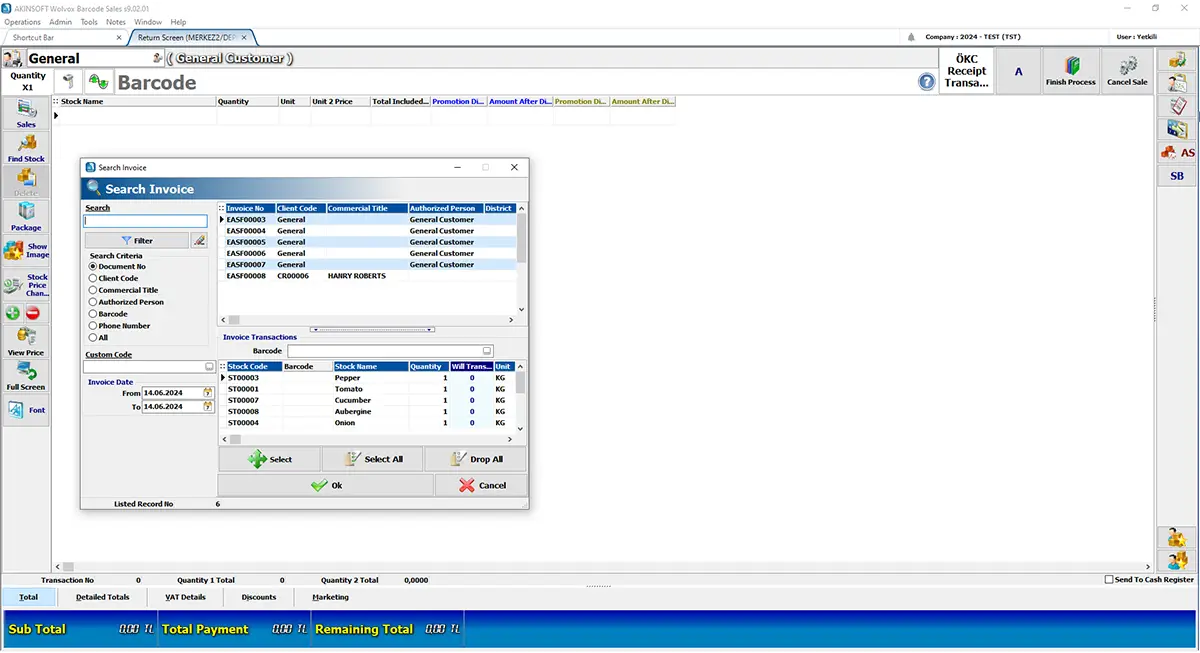Image resolution: width=1200 pixels, height=653 pixels.
Task: Click the Filter button
Action: click(136, 240)
